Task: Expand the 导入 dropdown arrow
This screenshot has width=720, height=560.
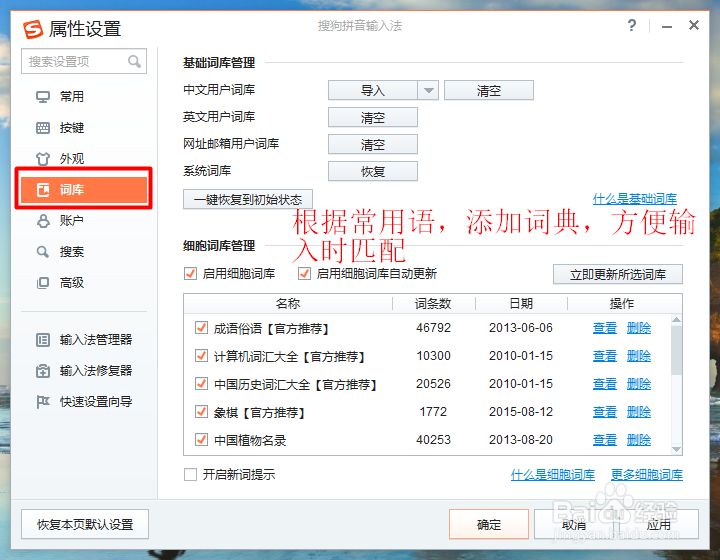Action: coord(428,90)
